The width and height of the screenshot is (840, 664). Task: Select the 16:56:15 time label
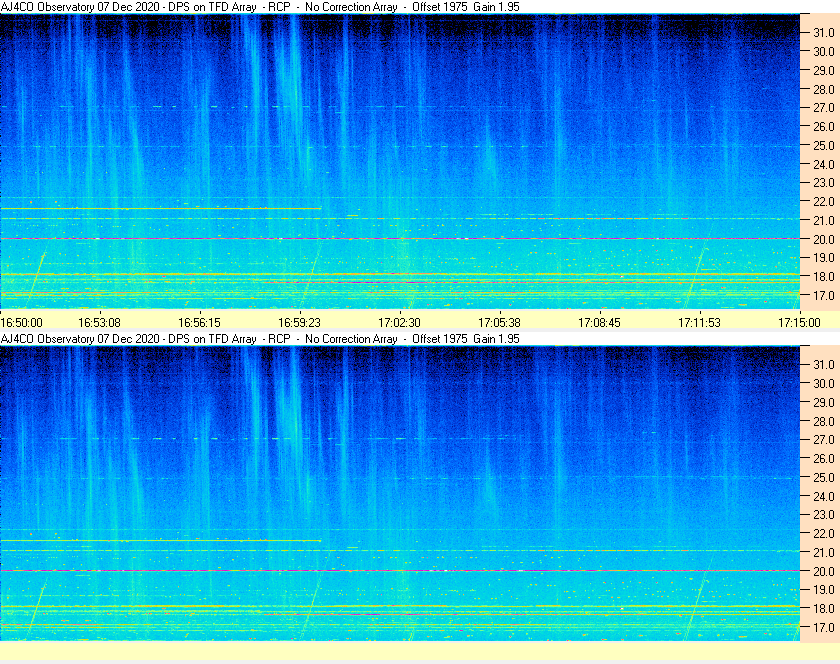[199, 323]
